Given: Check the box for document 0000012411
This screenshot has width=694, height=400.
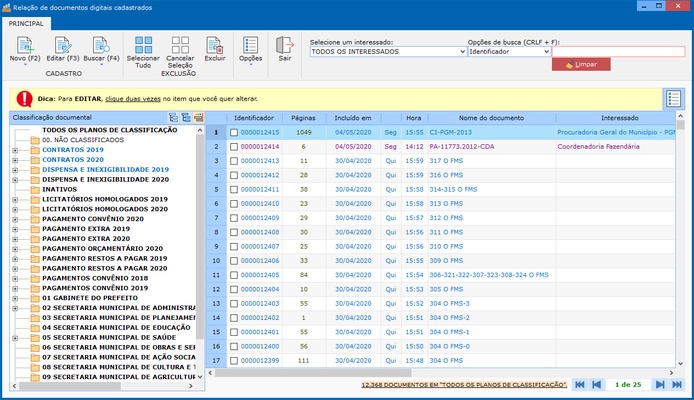Looking at the screenshot, I should tap(234, 189).
